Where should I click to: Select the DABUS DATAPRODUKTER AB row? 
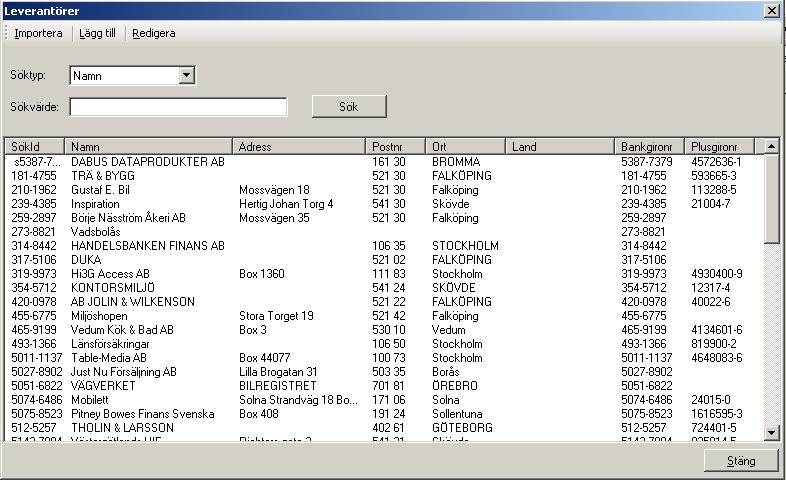pos(383,162)
